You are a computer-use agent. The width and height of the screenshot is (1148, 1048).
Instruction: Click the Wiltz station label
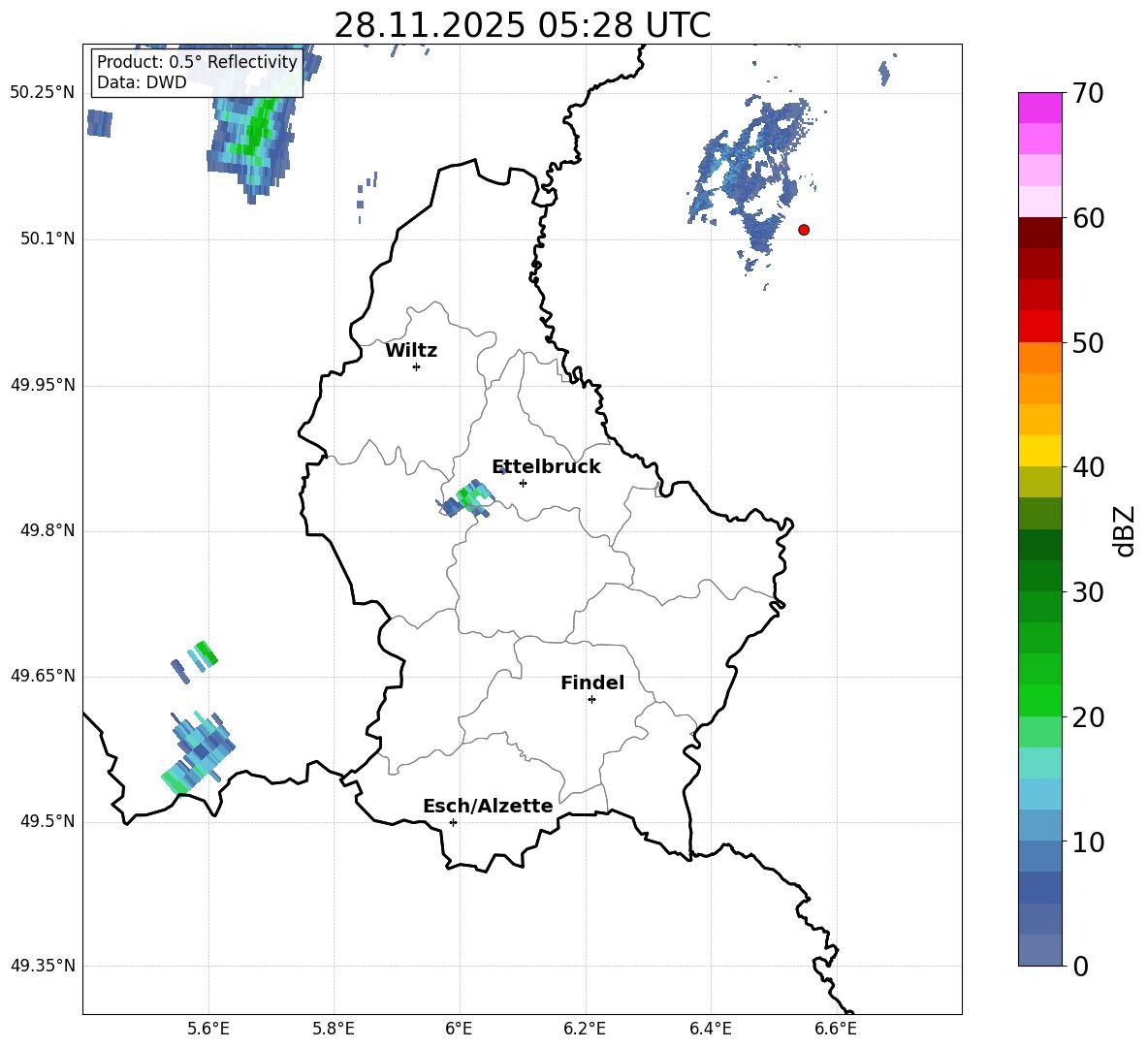click(x=411, y=351)
